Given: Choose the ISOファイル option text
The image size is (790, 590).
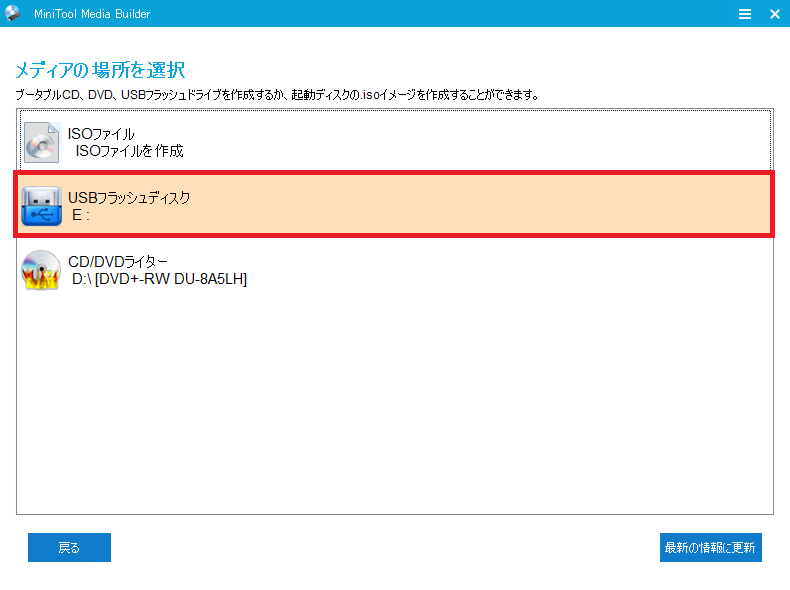Looking at the screenshot, I should tap(101, 134).
